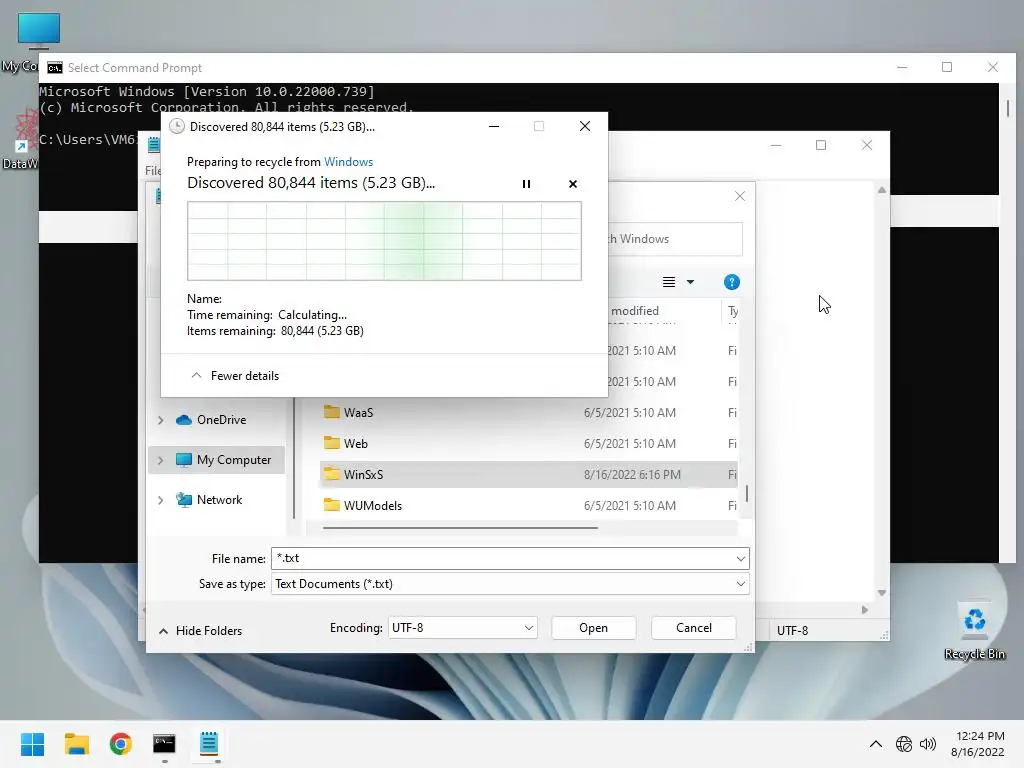Screen dimensions: 1024x768
Task: Click the recycle progress bar graph
Action: (x=384, y=241)
